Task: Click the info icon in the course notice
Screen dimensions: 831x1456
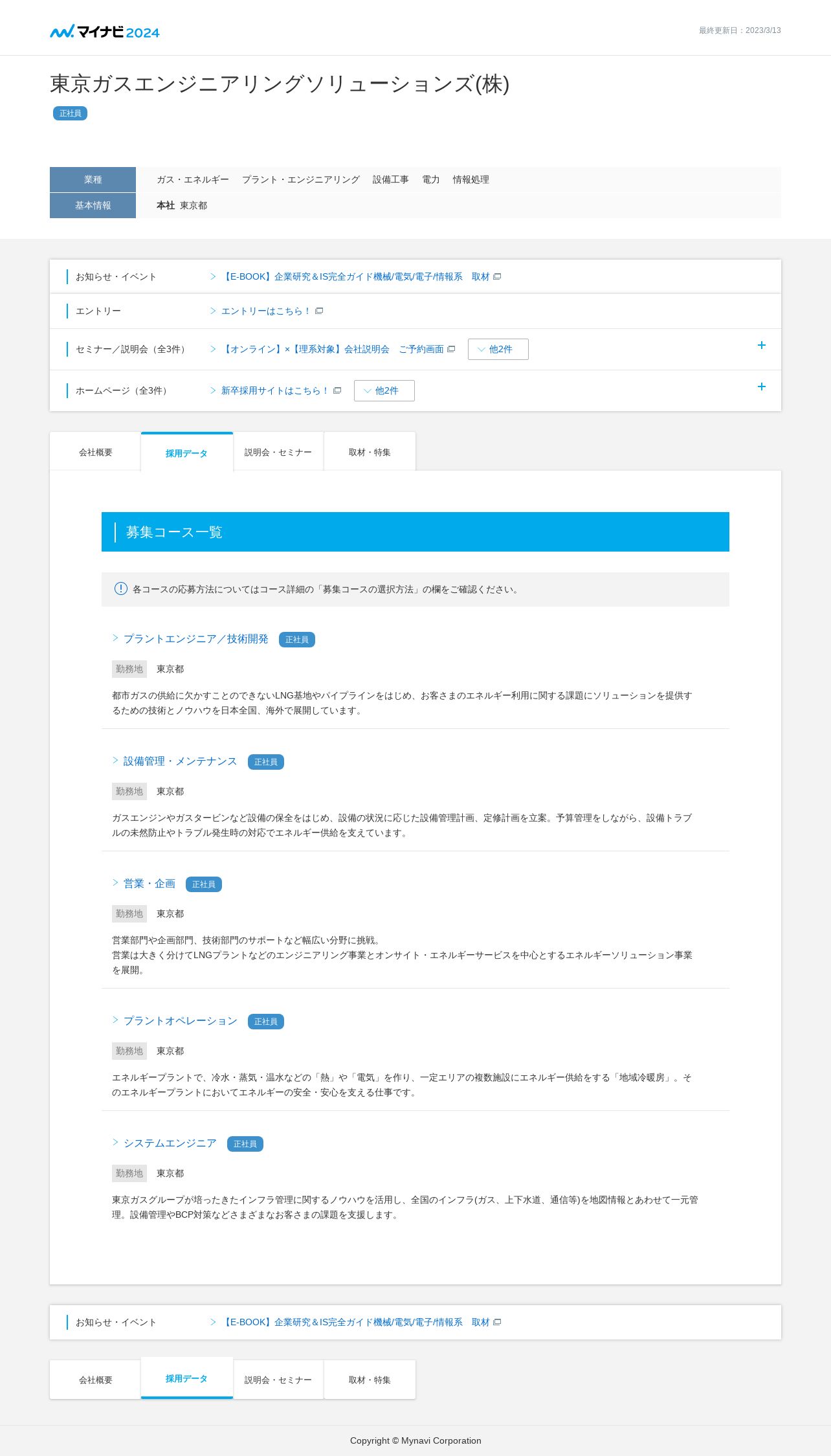Action: (121, 588)
